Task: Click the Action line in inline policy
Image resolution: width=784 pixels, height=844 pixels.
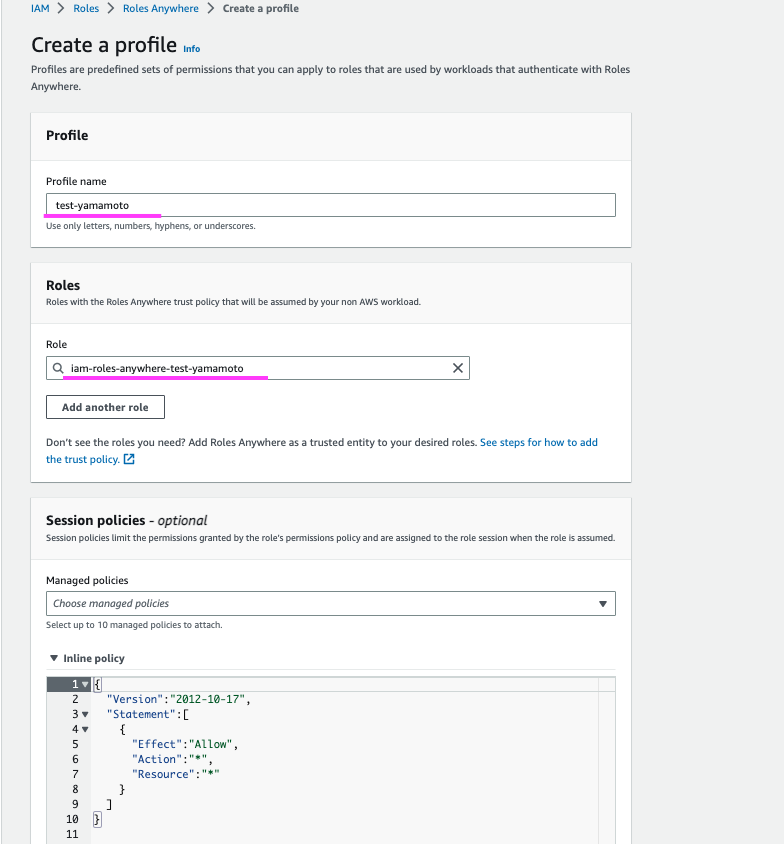Action: 172,759
